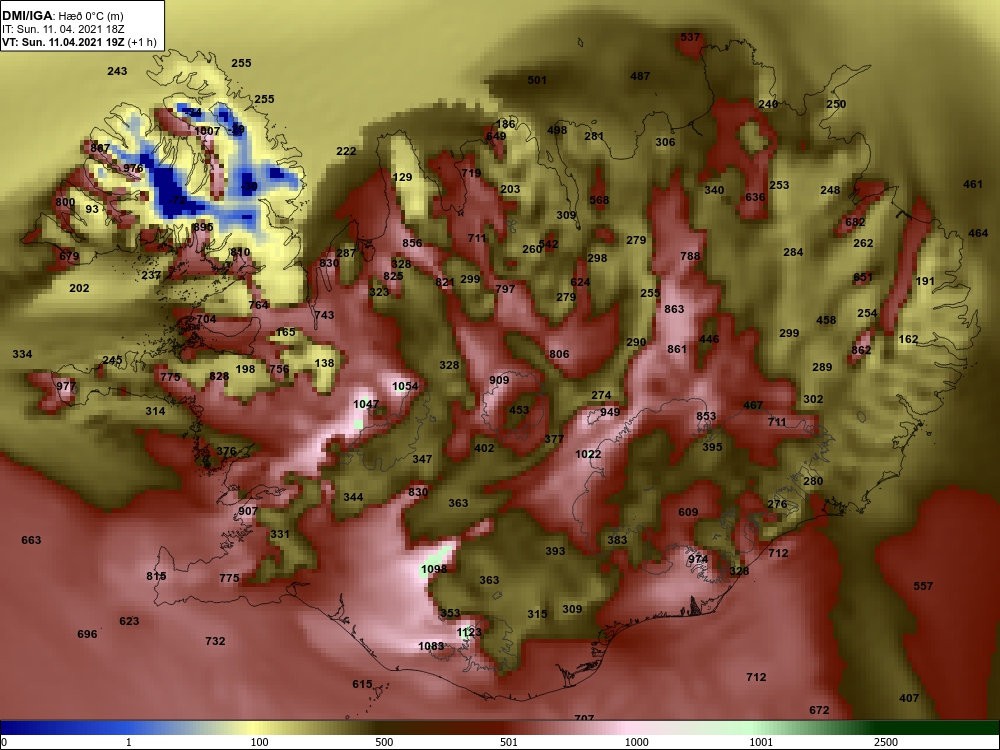Click the map value '222'
Image resolution: width=1000 pixels, height=750 pixels.
click(x=346, y=151)
